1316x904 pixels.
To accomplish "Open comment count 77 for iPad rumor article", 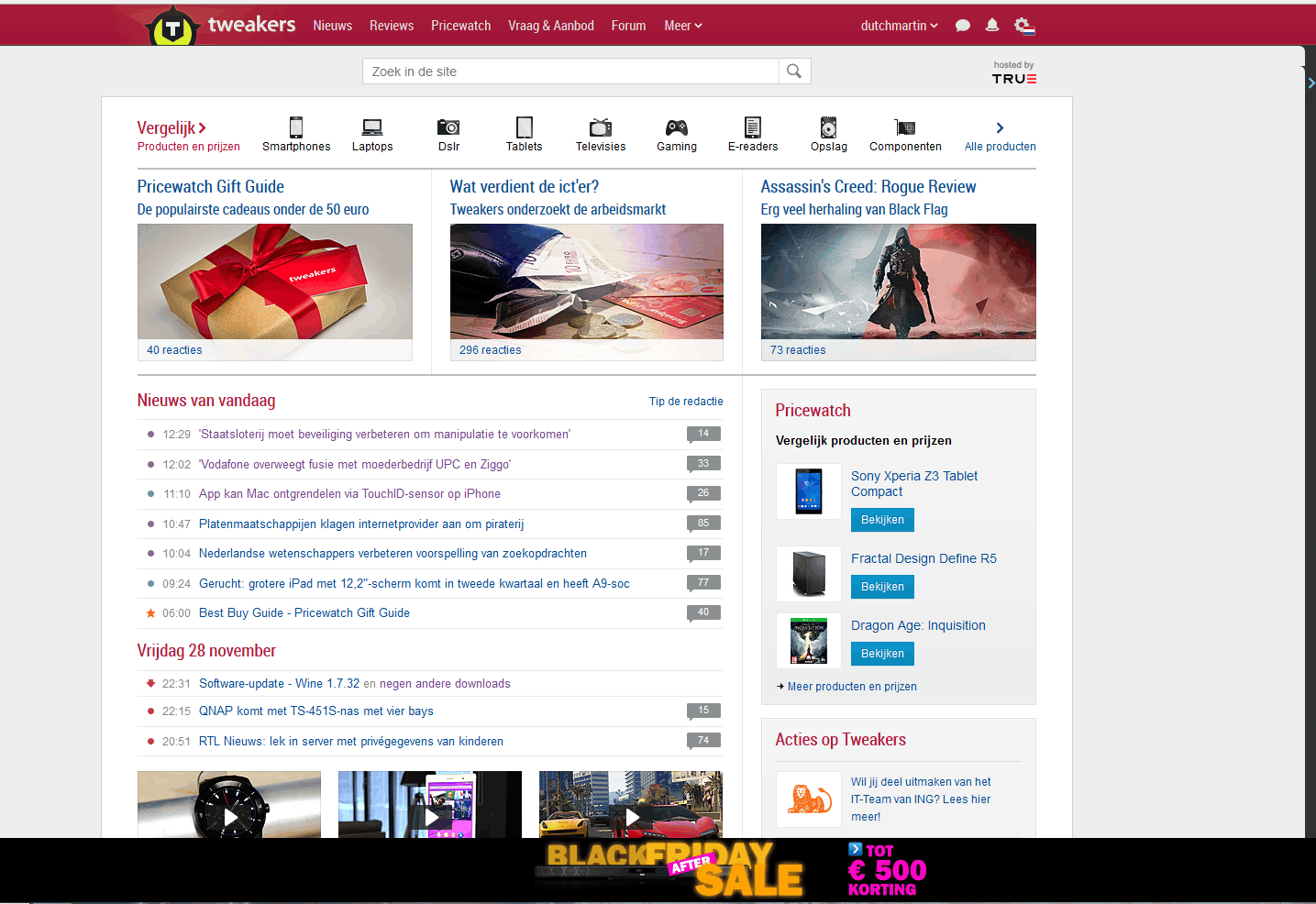I will tap(703, 583).
